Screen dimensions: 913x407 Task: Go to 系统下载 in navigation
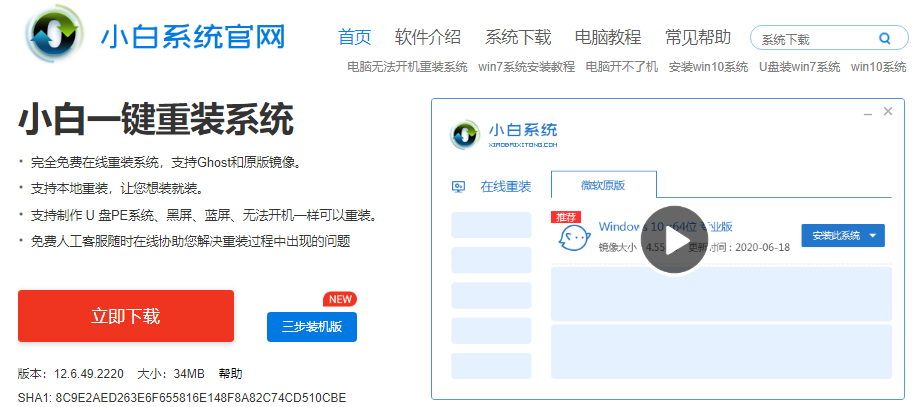point(518,37)
